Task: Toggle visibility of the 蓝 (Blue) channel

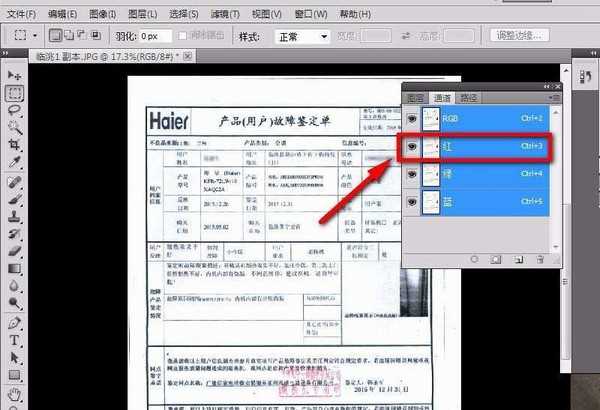Action: click(413, 203)
